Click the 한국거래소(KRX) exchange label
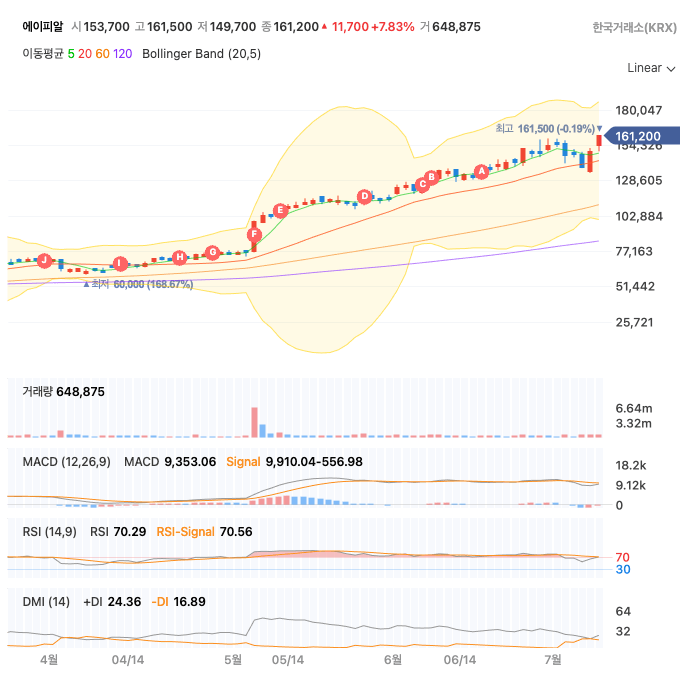This screenshot has height=697, width=680. (634, 28)
